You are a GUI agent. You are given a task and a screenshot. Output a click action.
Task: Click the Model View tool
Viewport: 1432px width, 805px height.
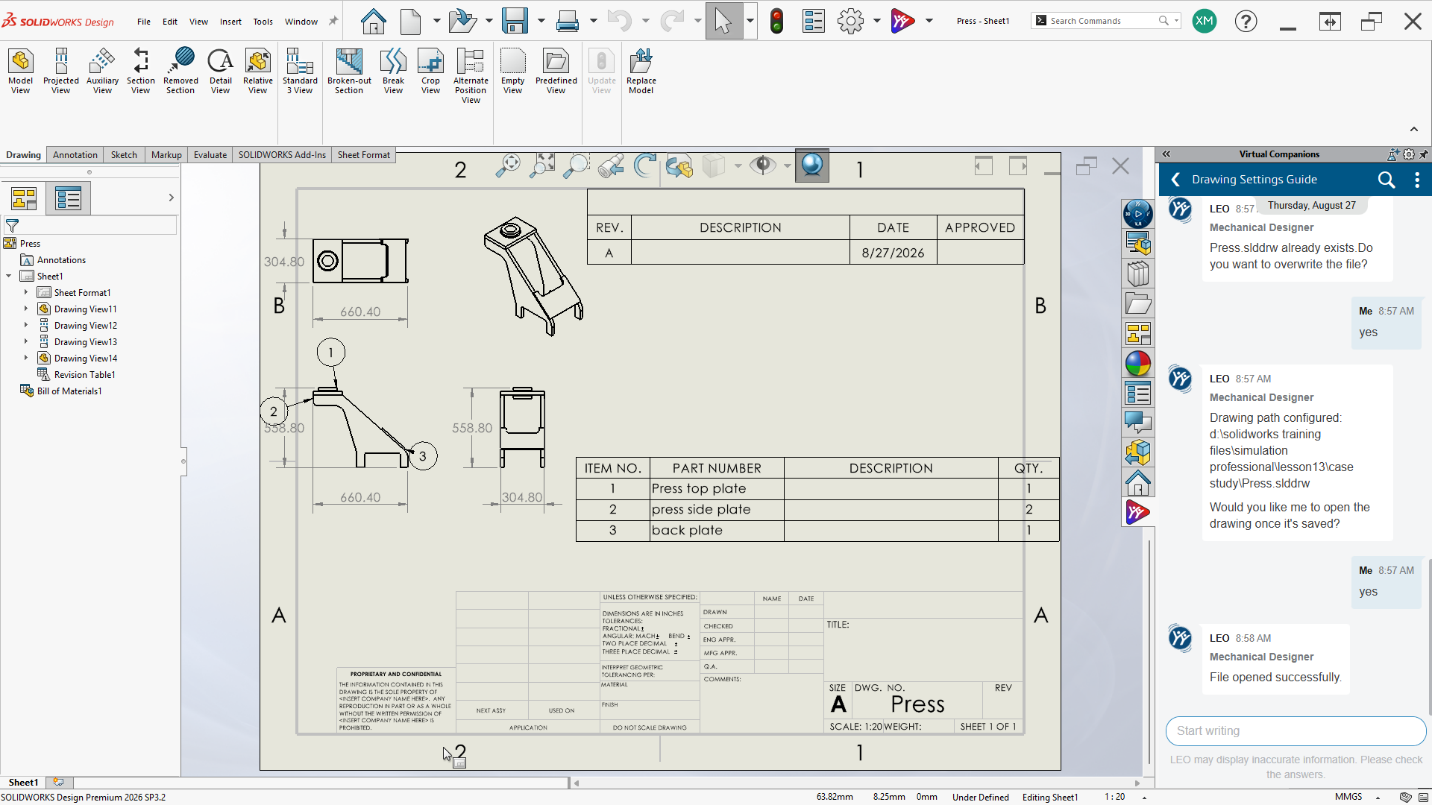pos(20,71)
